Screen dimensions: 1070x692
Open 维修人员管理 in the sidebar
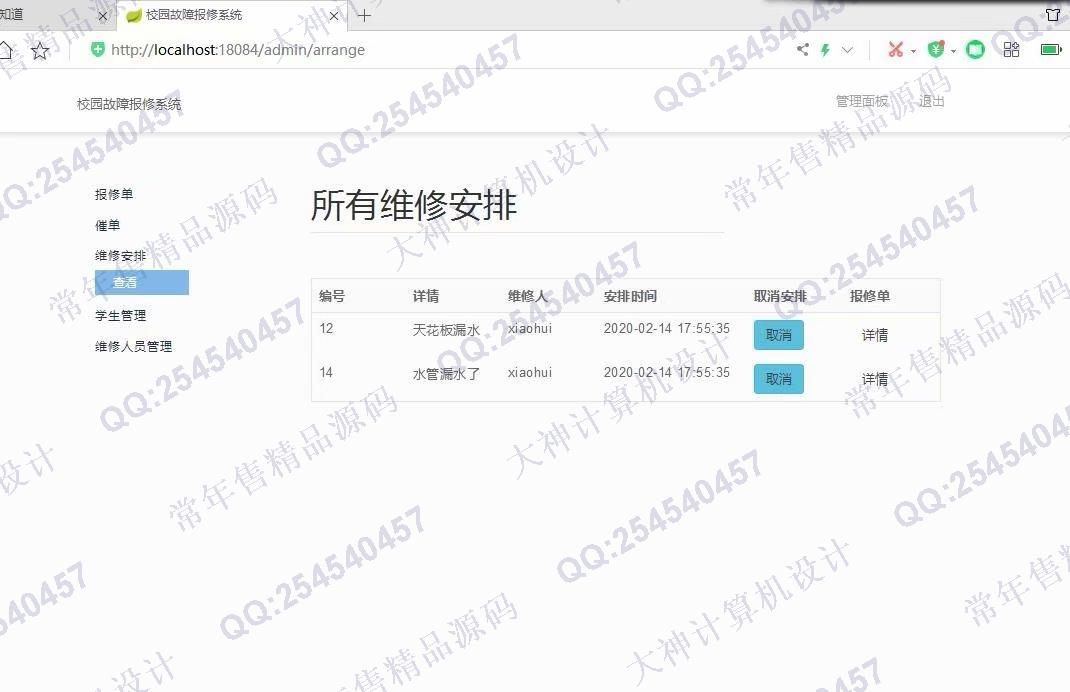[x=134, y=346]
